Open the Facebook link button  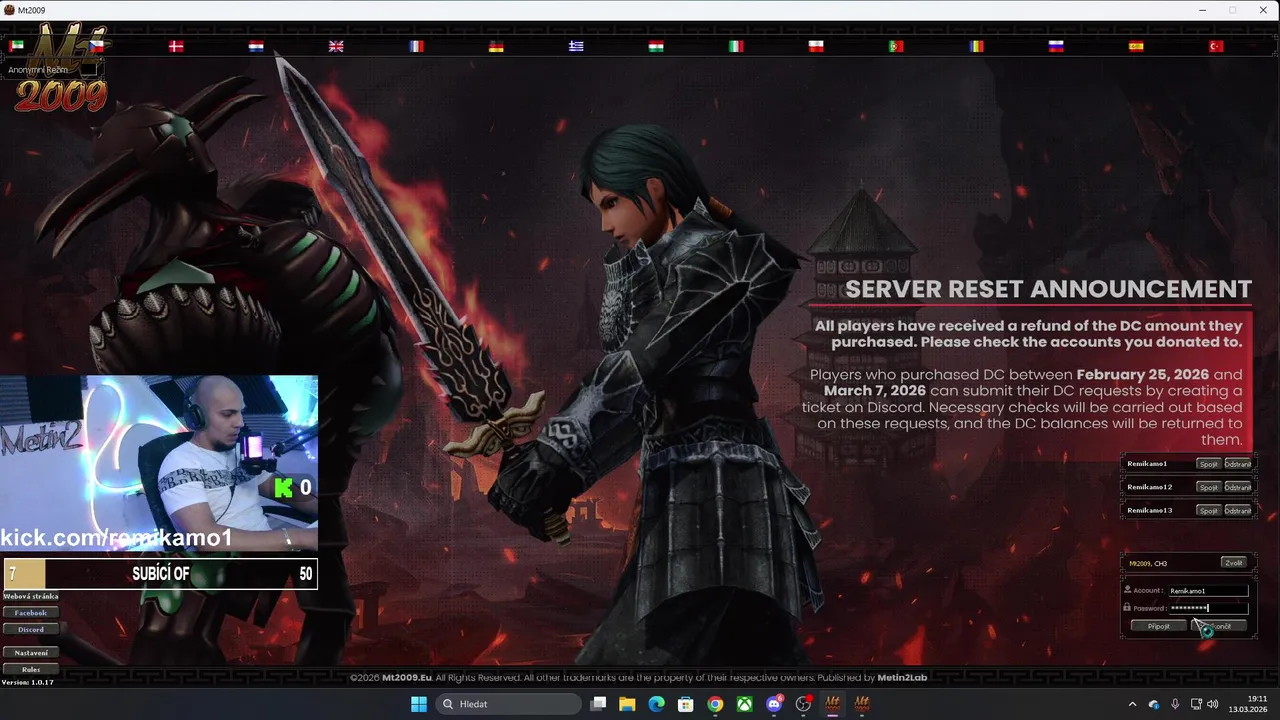(x=31, y=612)
